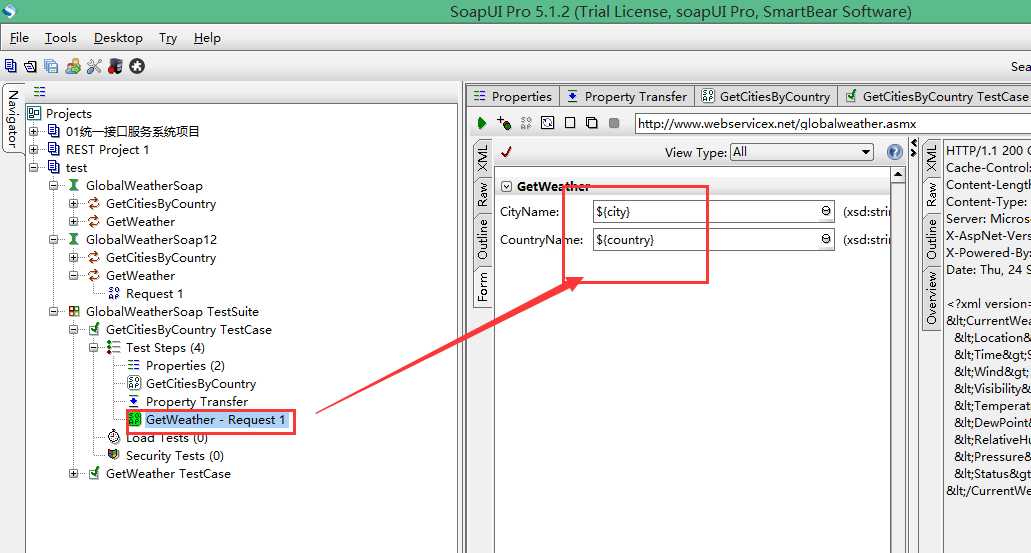The width and height of the screenshot is (1031, 553).
Task: Select the Property Transfer test step in tree
Action: pos(197,401)
